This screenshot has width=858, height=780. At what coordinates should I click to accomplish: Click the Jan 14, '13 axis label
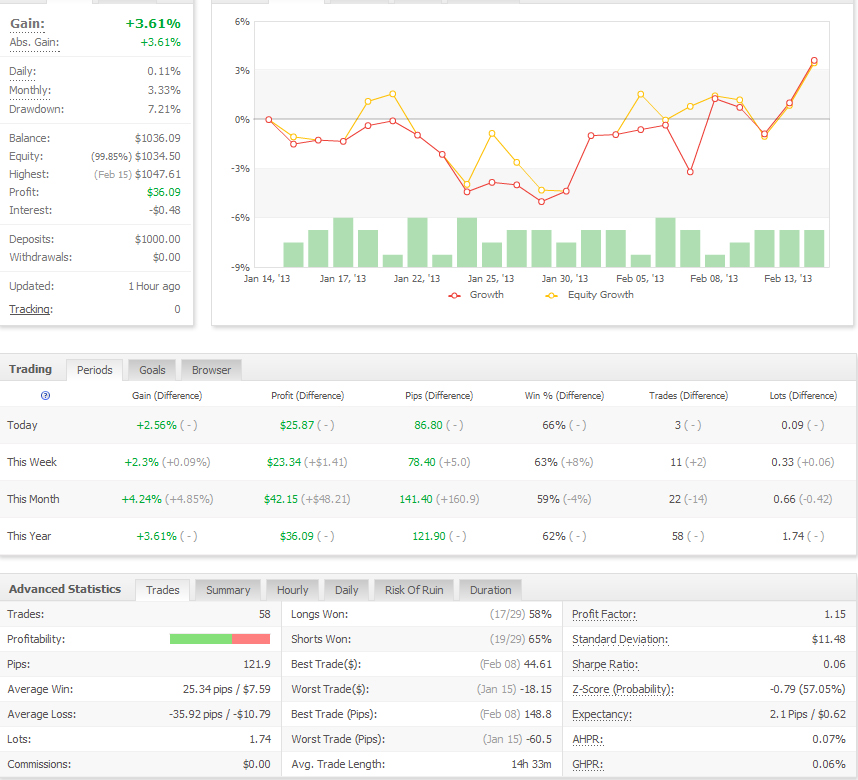coord(266,279)
